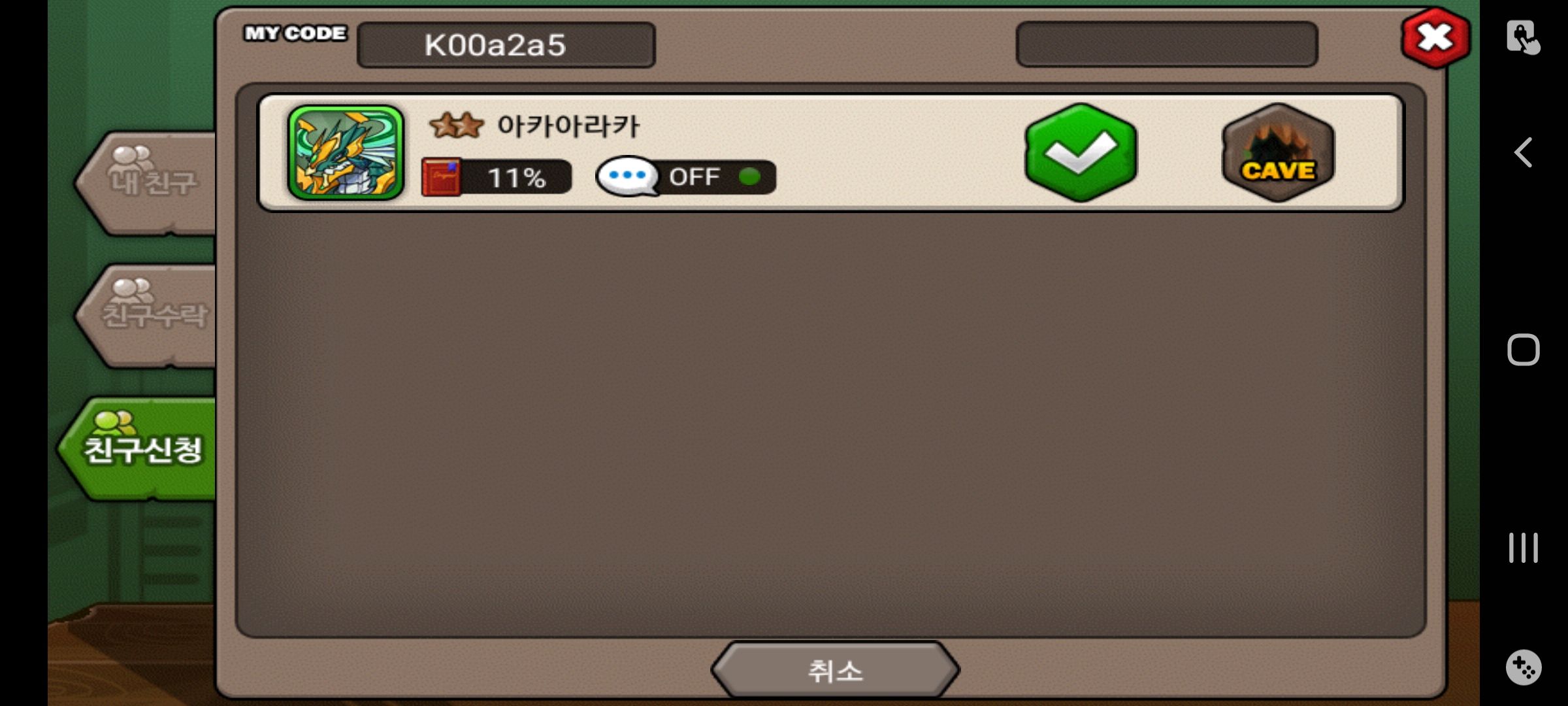The width and height of the screenshot is (1568, 706).
Task: Close the friend panel with red X
Action: point(1435,38)
